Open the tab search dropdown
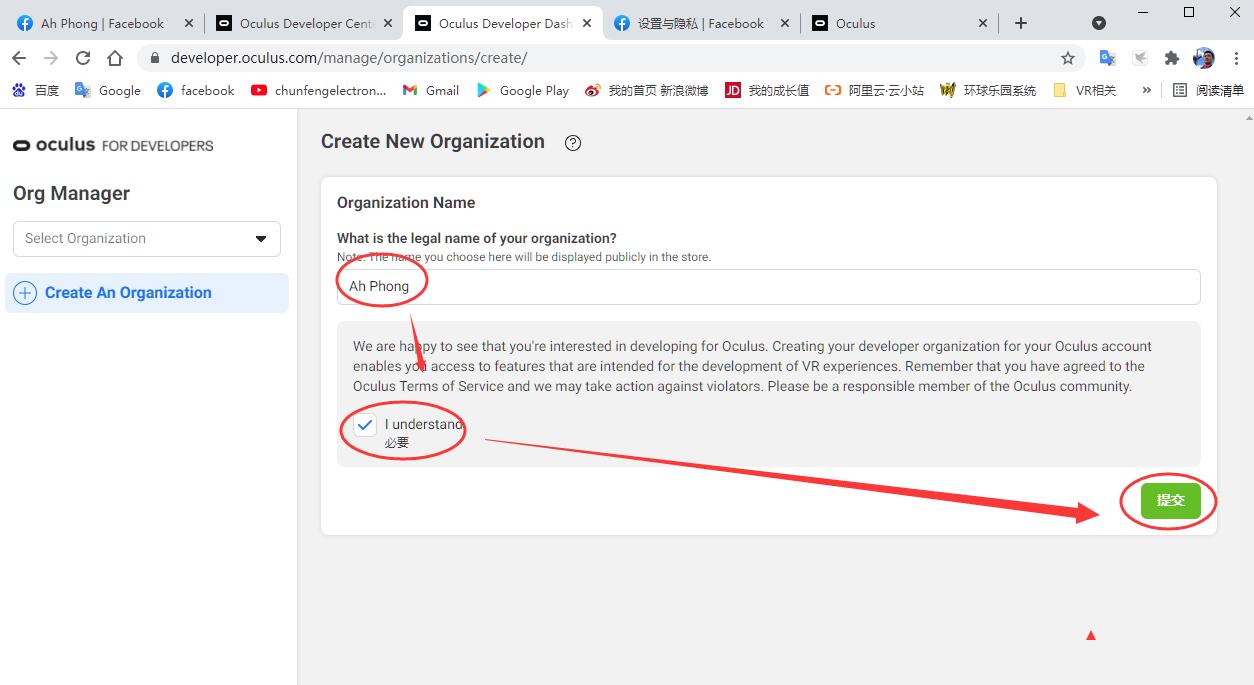1254x685 pixels. 1099,23
